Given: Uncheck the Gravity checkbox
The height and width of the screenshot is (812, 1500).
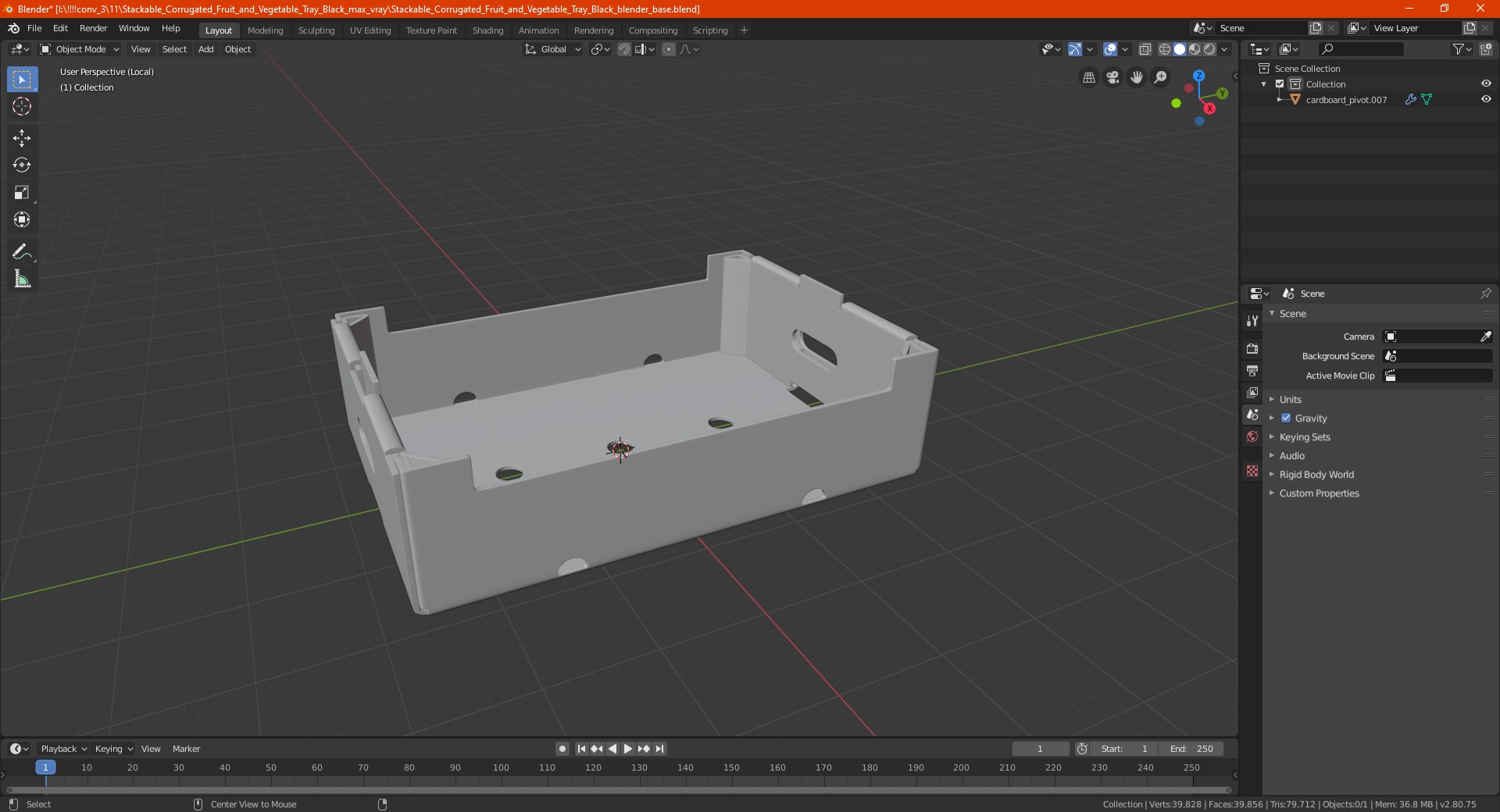Looking at the screenshot, I should (1286, 418).
